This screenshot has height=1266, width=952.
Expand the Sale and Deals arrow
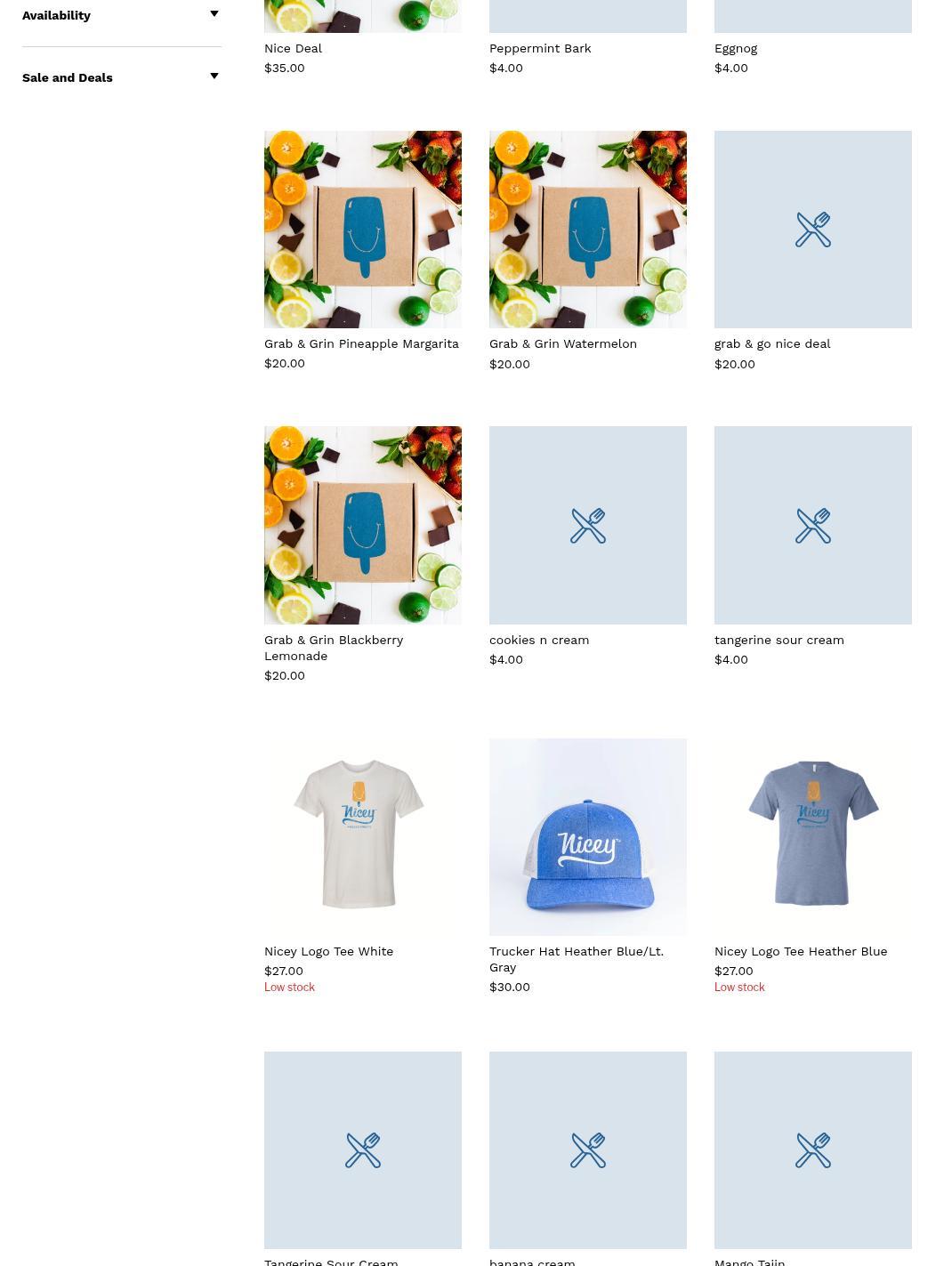214,77
